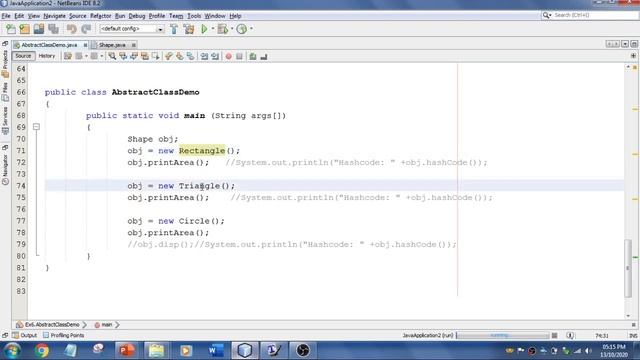Switch to Shape.java tab
Image resolution: width=640 pixels, height=360 pixels.
(x=112, y=45)
